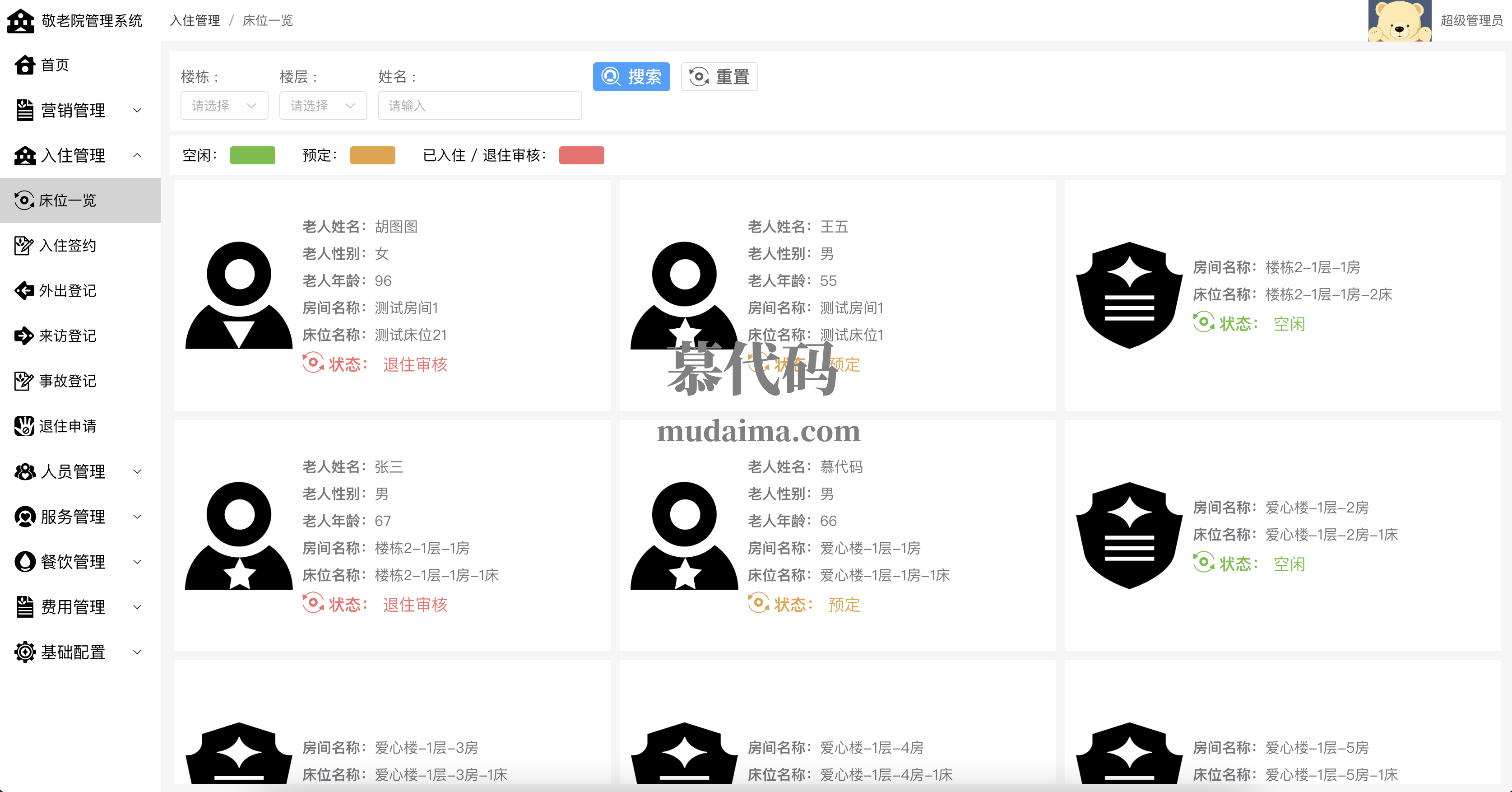This screenshot has height=792, width=1512.
Task: Click shield icon of bed 楼栋2-1层-1房-2床
Action: coord(1129,295)
